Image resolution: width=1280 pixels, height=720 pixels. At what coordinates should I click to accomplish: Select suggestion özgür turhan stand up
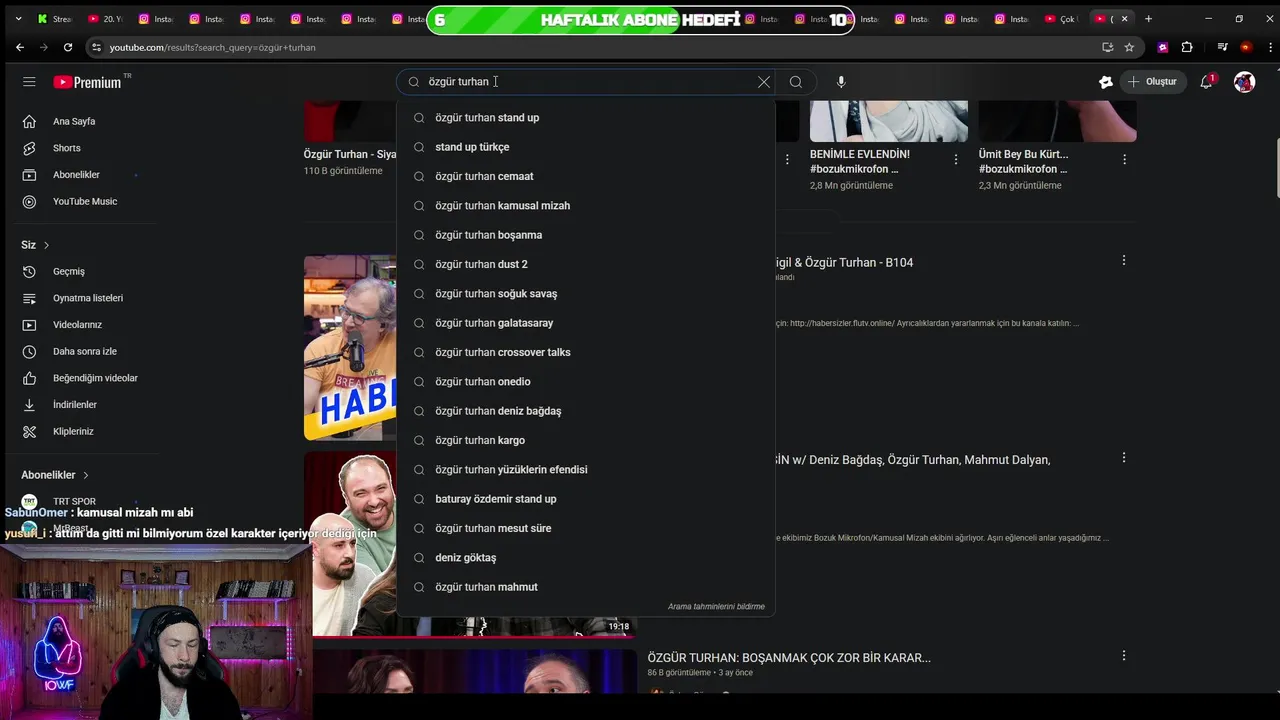[x=585, y=118]
